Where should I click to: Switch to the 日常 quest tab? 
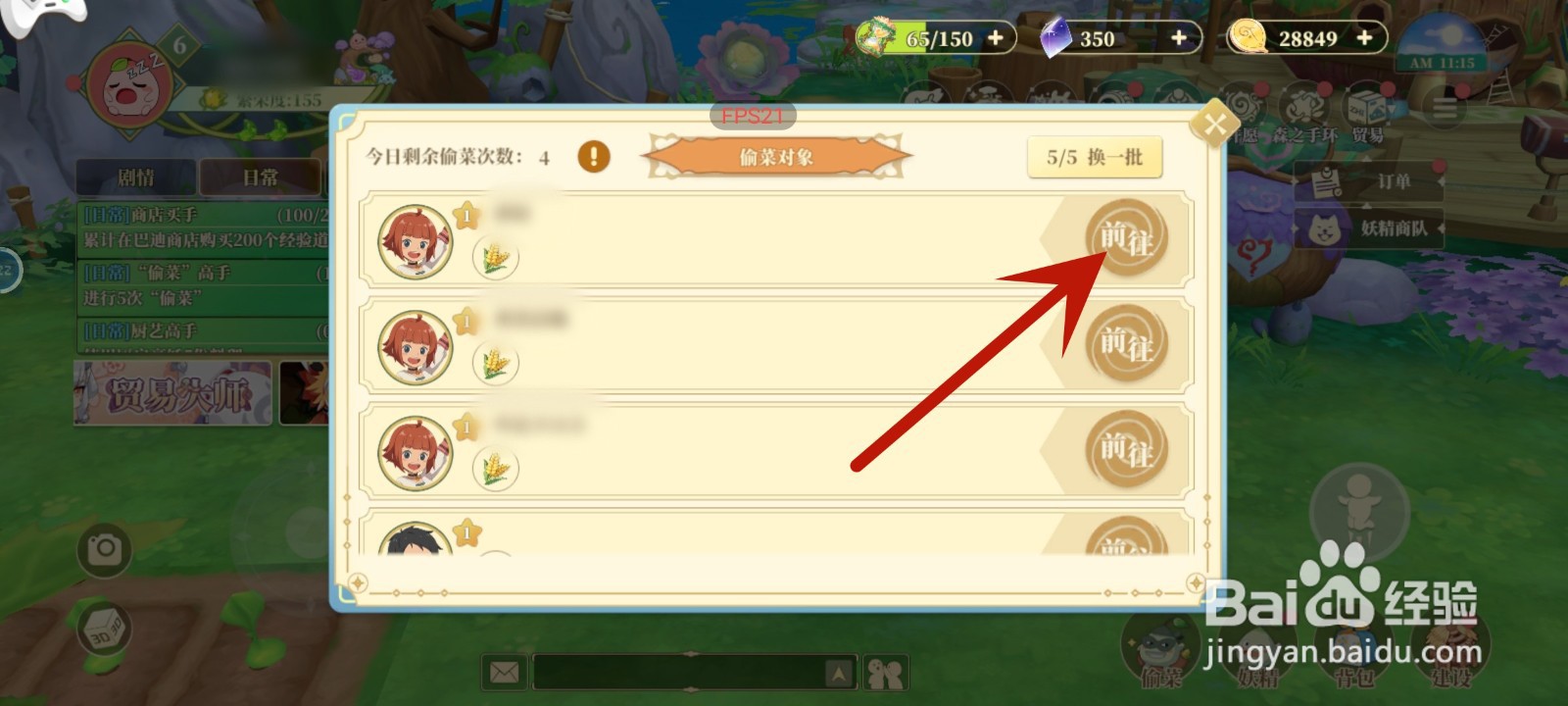[260, 177]
